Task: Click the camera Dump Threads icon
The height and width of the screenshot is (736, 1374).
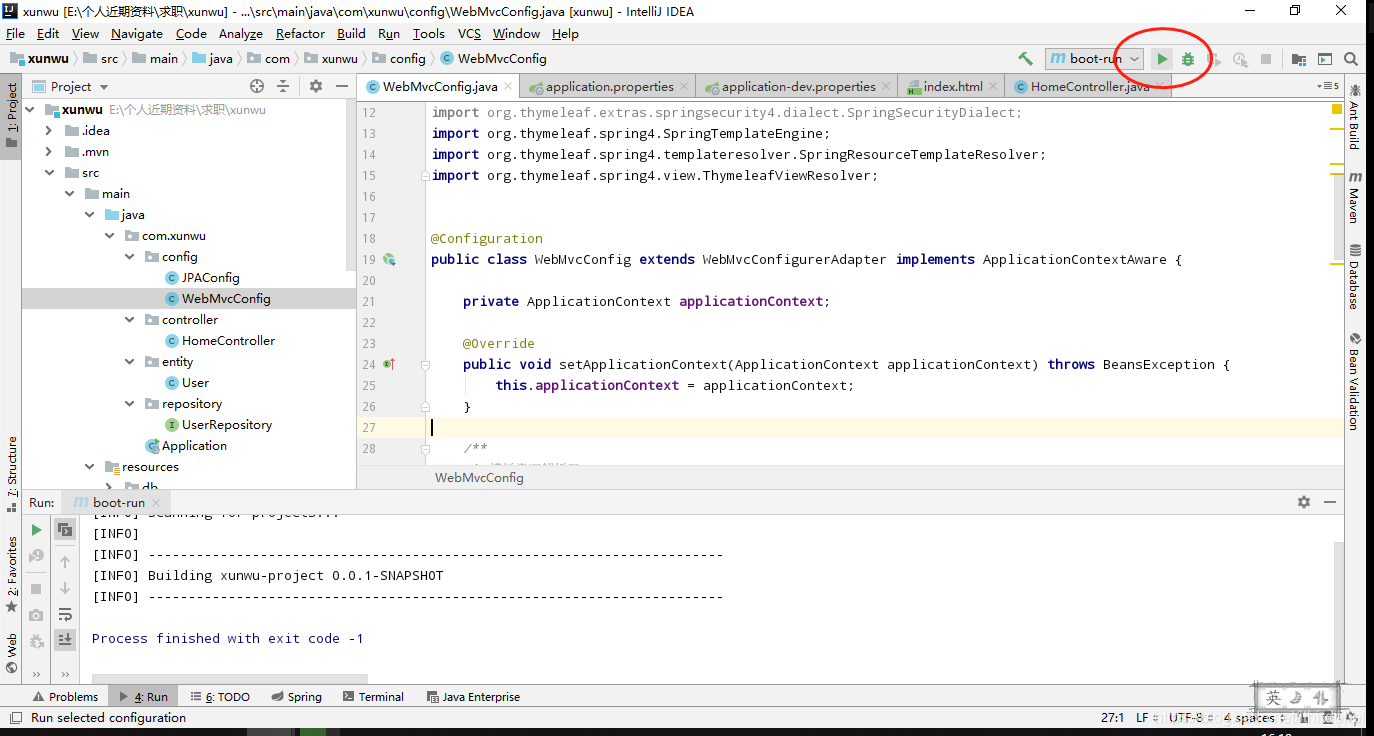Action: [37, 615]
